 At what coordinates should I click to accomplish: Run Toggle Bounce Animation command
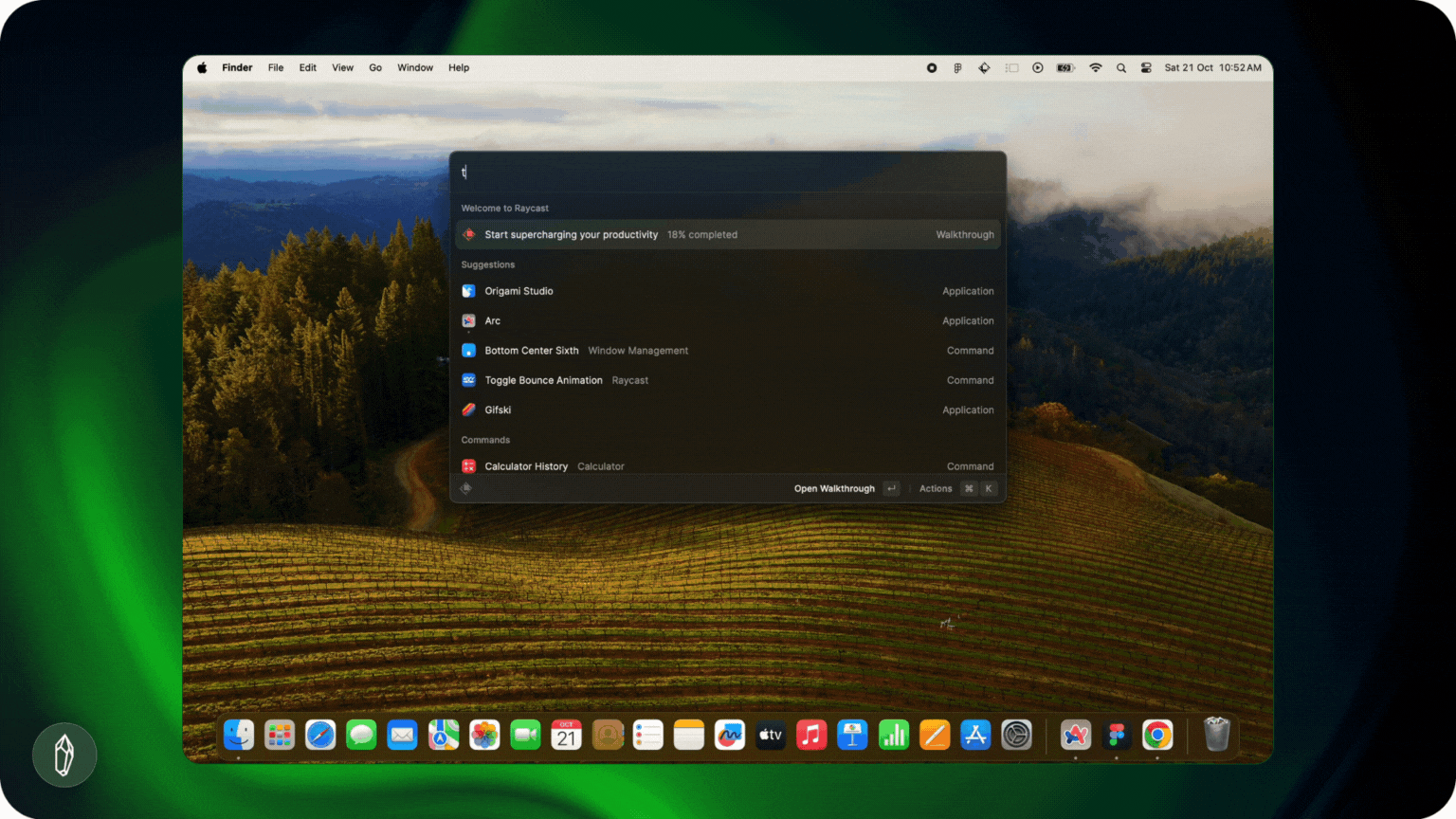pyautogui.click(x=728, y=380)
